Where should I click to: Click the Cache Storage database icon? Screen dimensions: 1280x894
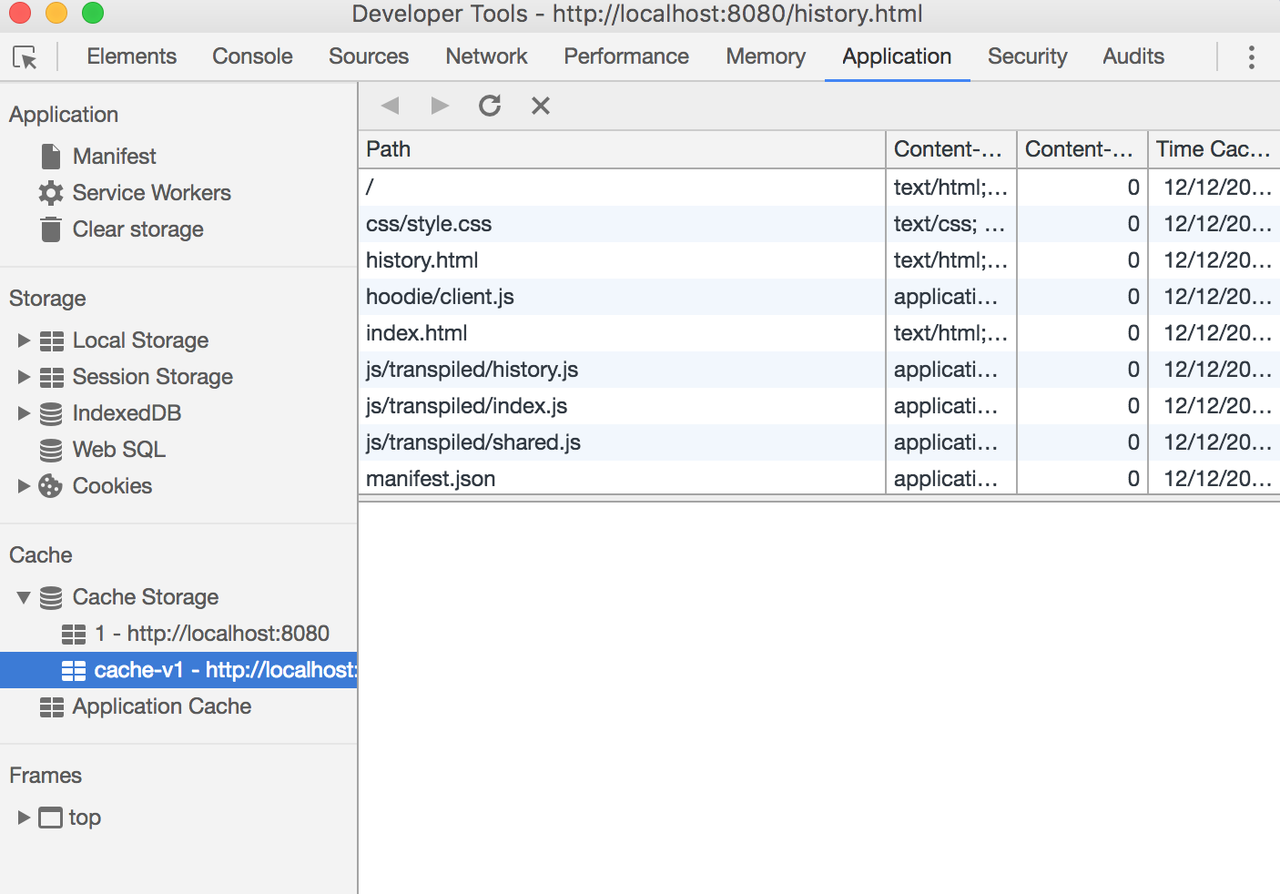pyautogui.click(x=51, y=597)
